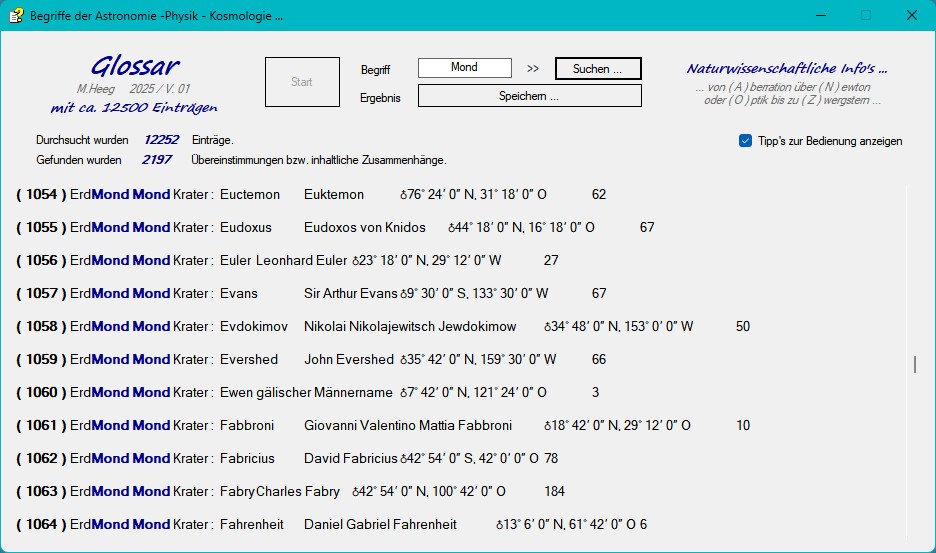Select result row 1054 Euctemon
The image size is (936, 553).
coord(310,194)
